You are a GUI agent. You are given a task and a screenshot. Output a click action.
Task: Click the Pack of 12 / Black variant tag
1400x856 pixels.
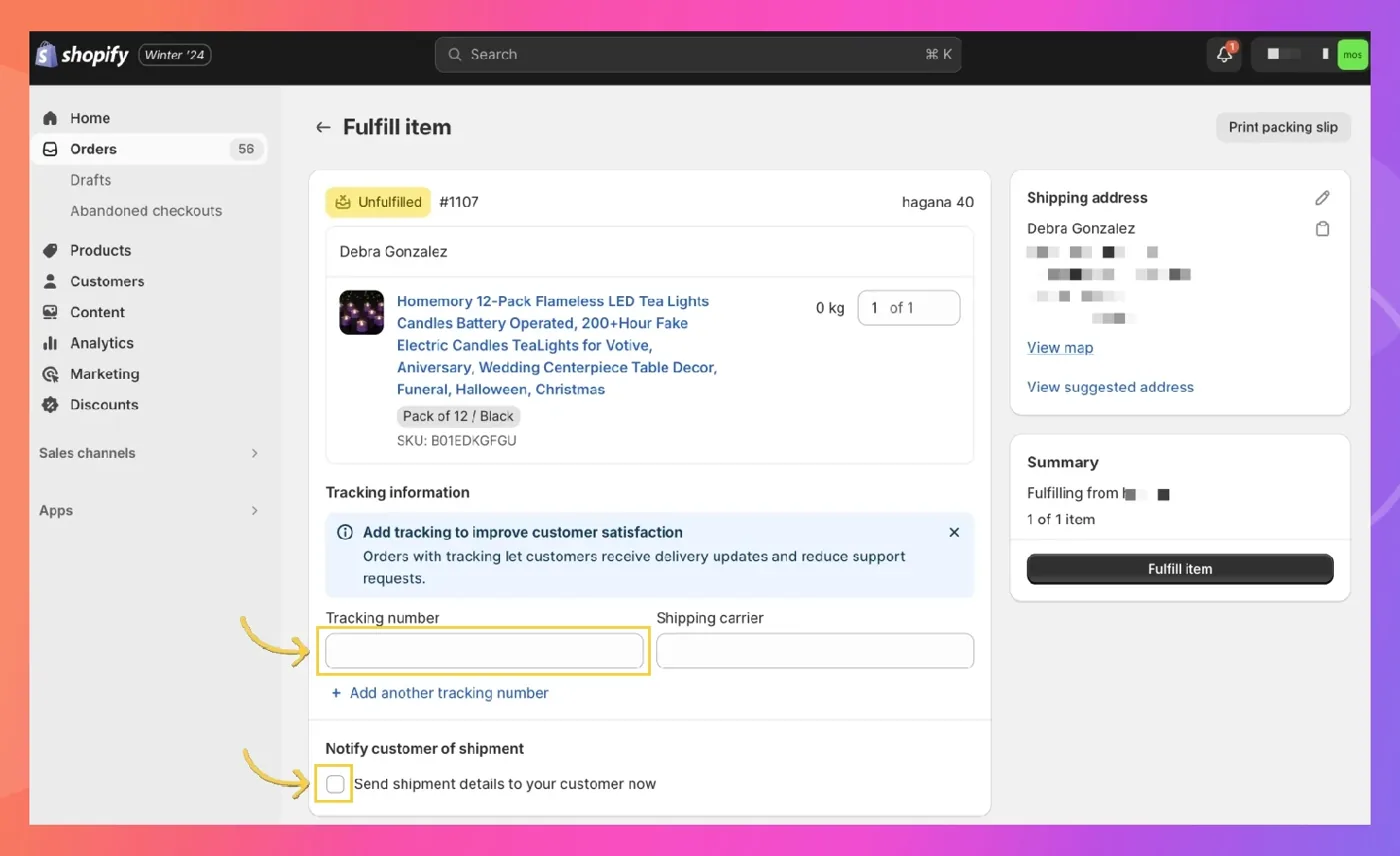coord(458,416)
